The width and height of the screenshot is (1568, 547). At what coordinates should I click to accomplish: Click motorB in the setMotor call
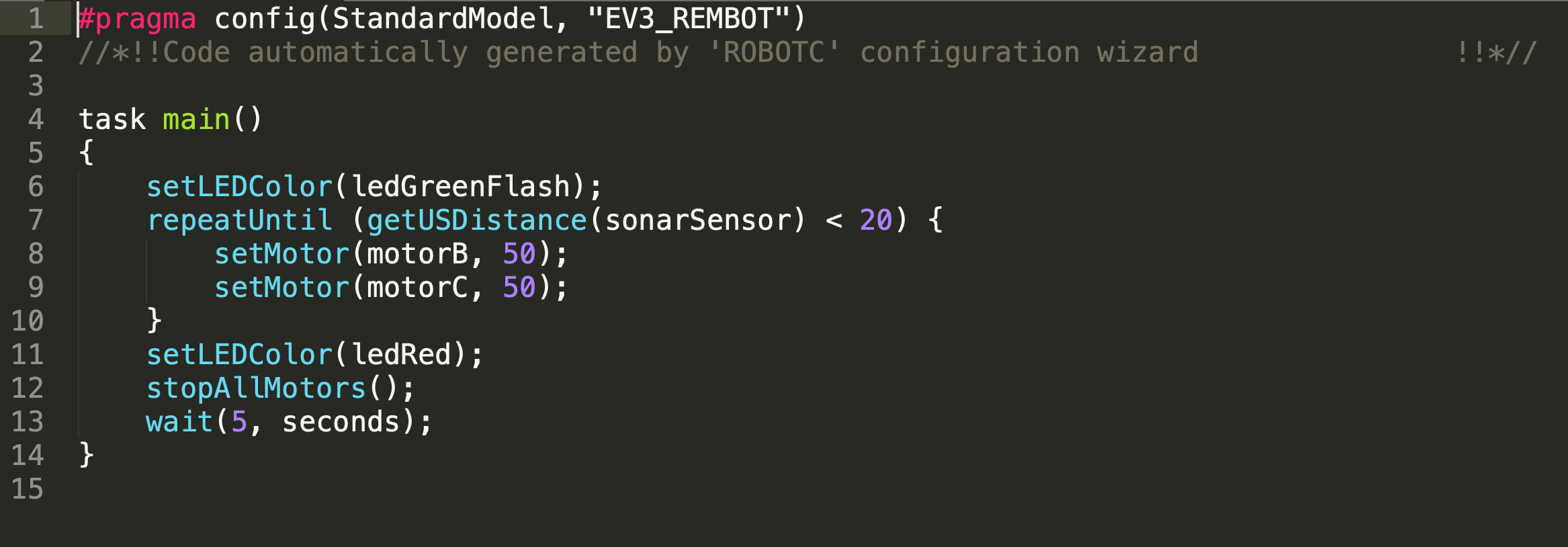[x=417, y=254]
